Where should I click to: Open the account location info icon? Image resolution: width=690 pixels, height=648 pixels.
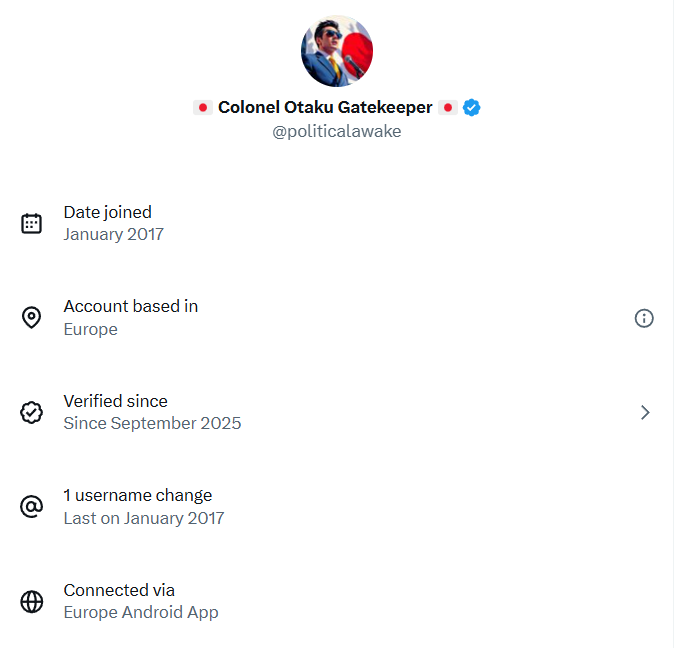pyautogui.click(x=644, y=318)
